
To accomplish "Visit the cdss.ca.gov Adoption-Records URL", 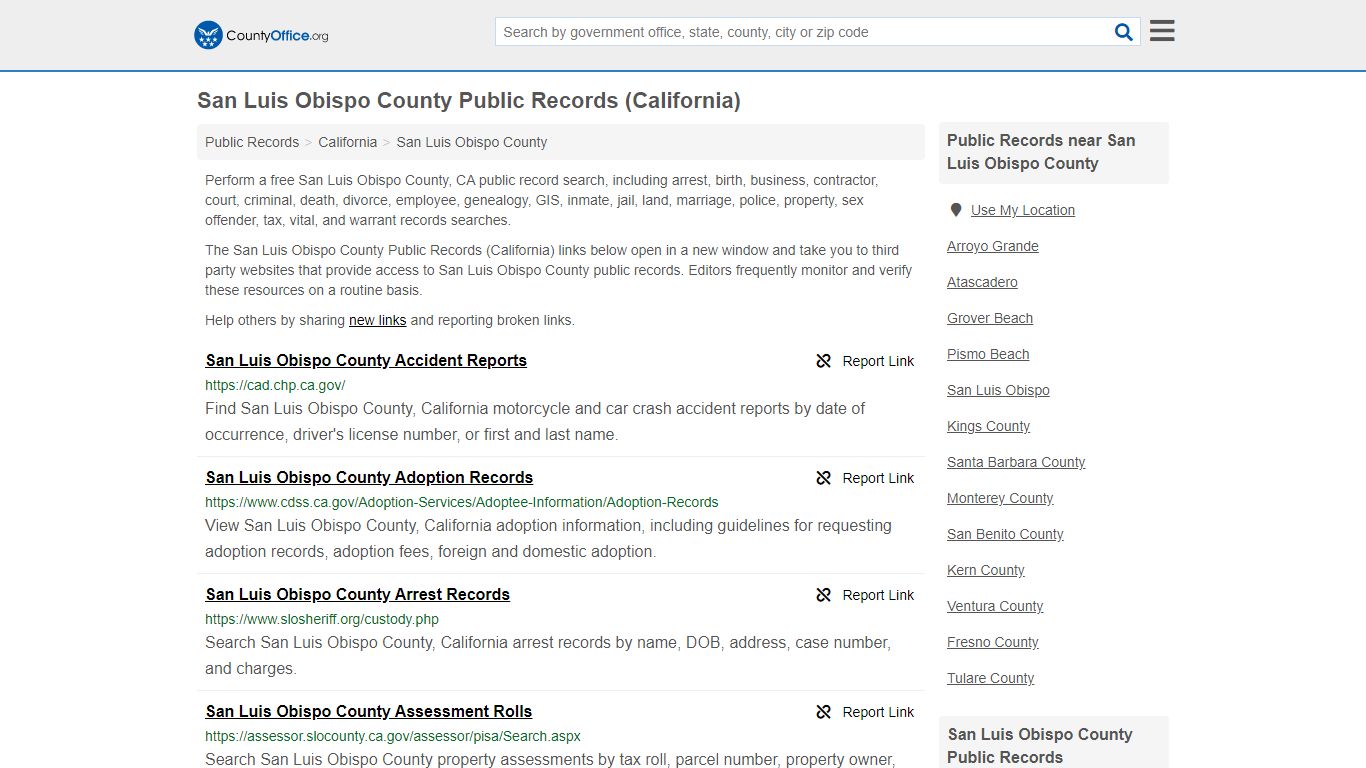I will (462, 502).
